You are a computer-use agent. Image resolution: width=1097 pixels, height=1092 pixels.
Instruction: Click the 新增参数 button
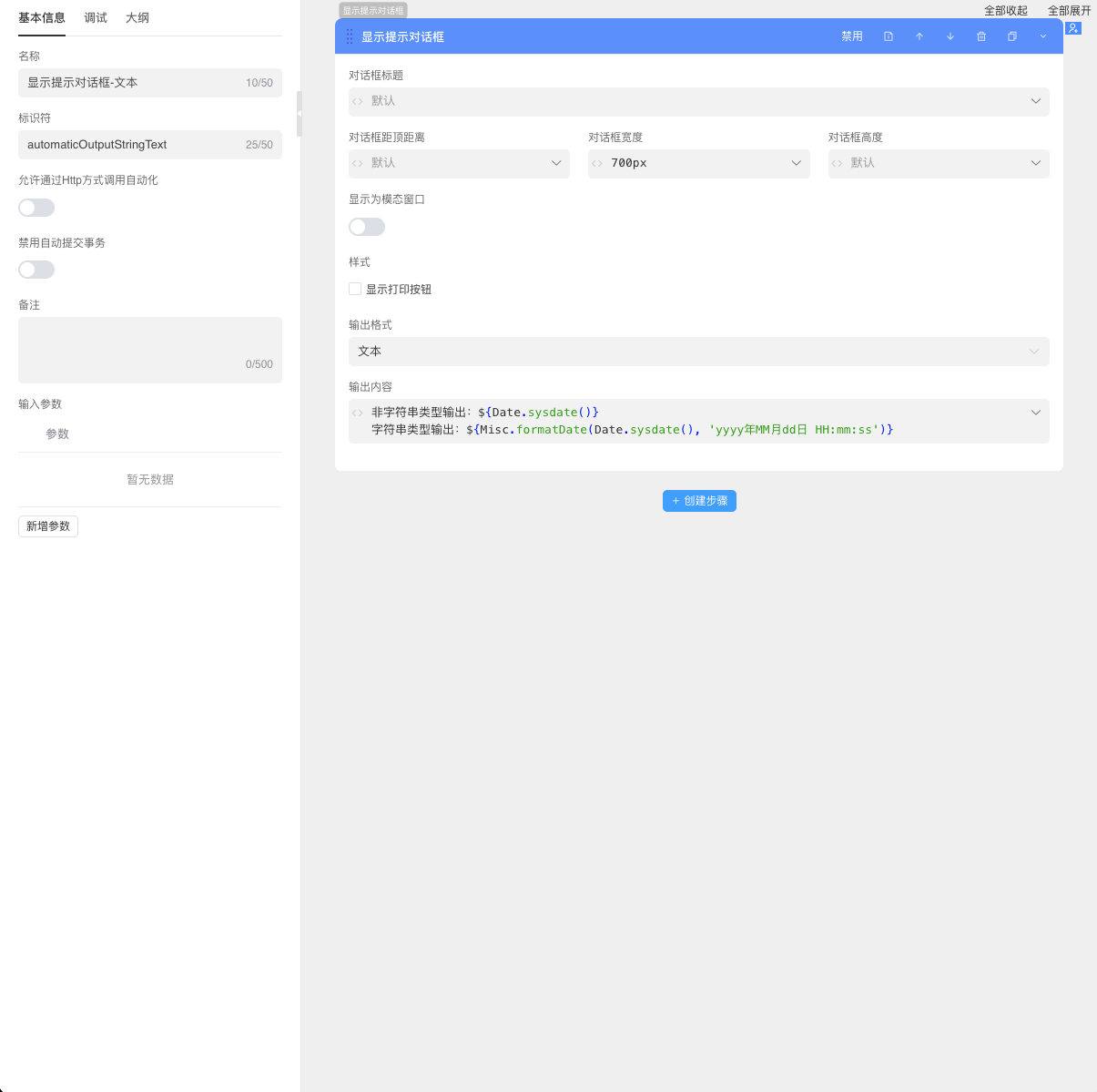(48, 526)
